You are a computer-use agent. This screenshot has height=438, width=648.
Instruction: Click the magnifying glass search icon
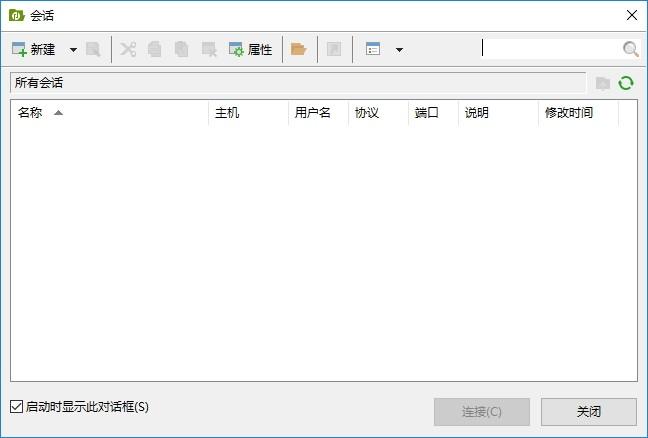tap(631, 49)
